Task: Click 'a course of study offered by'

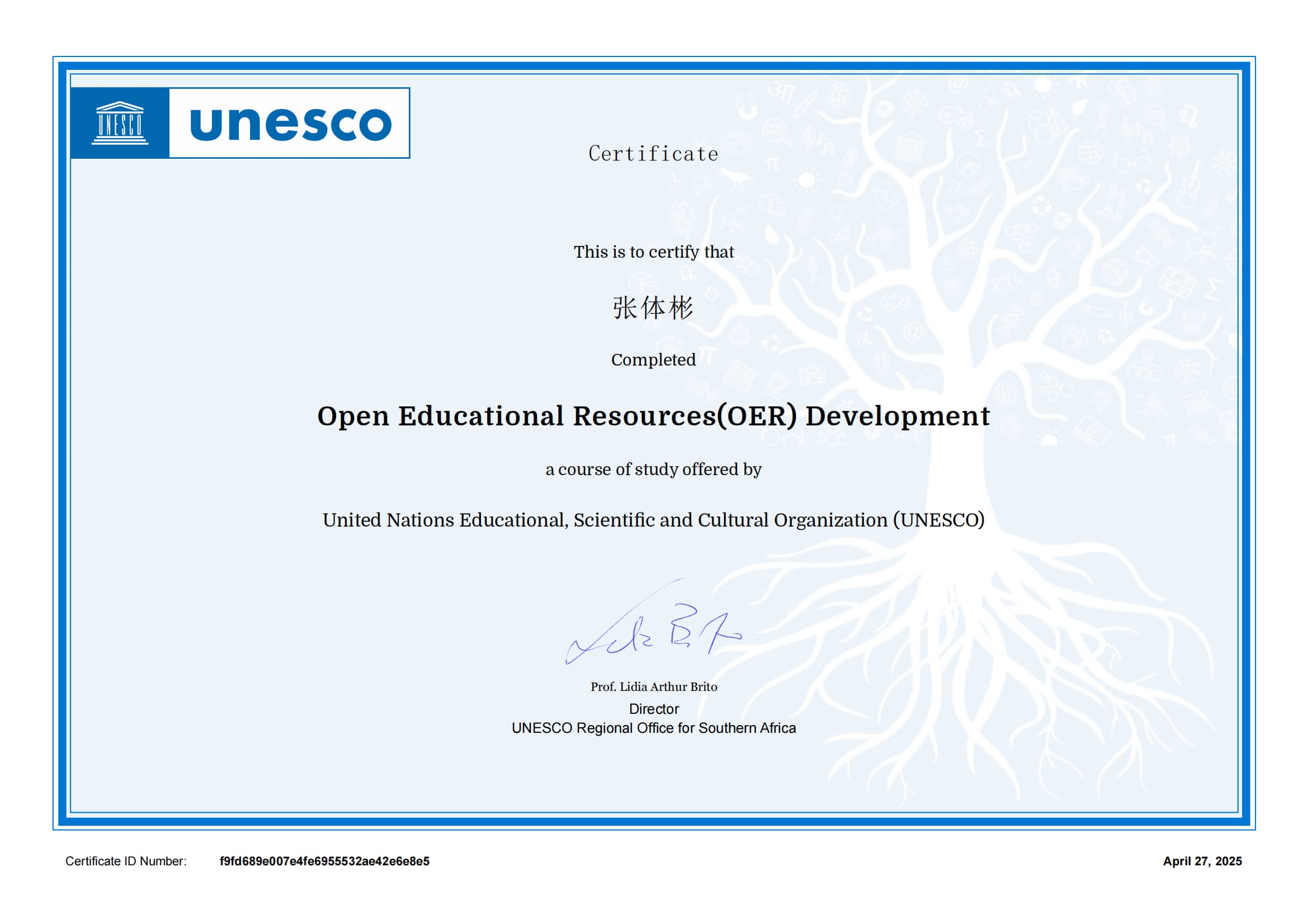Action: click(x=653, y=470)
